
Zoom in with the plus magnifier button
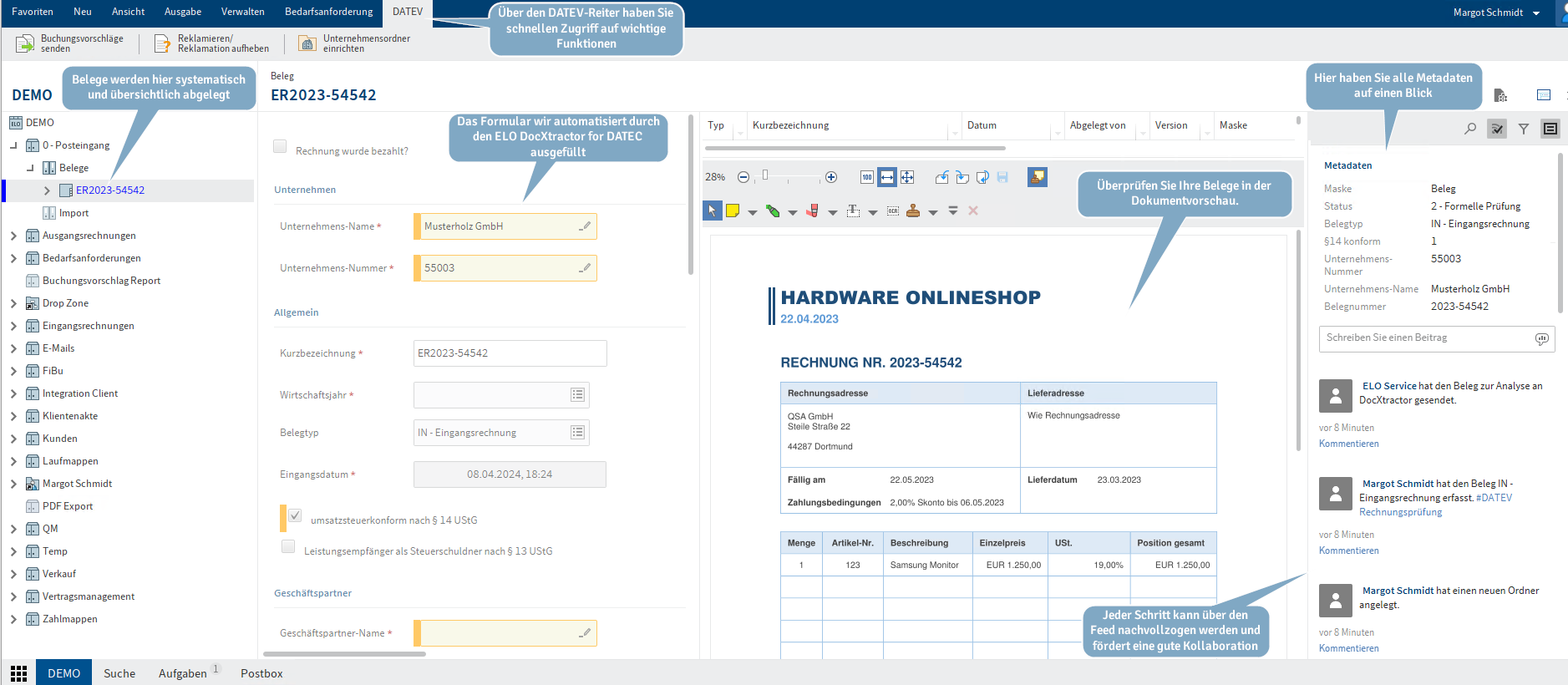[831, 177]
